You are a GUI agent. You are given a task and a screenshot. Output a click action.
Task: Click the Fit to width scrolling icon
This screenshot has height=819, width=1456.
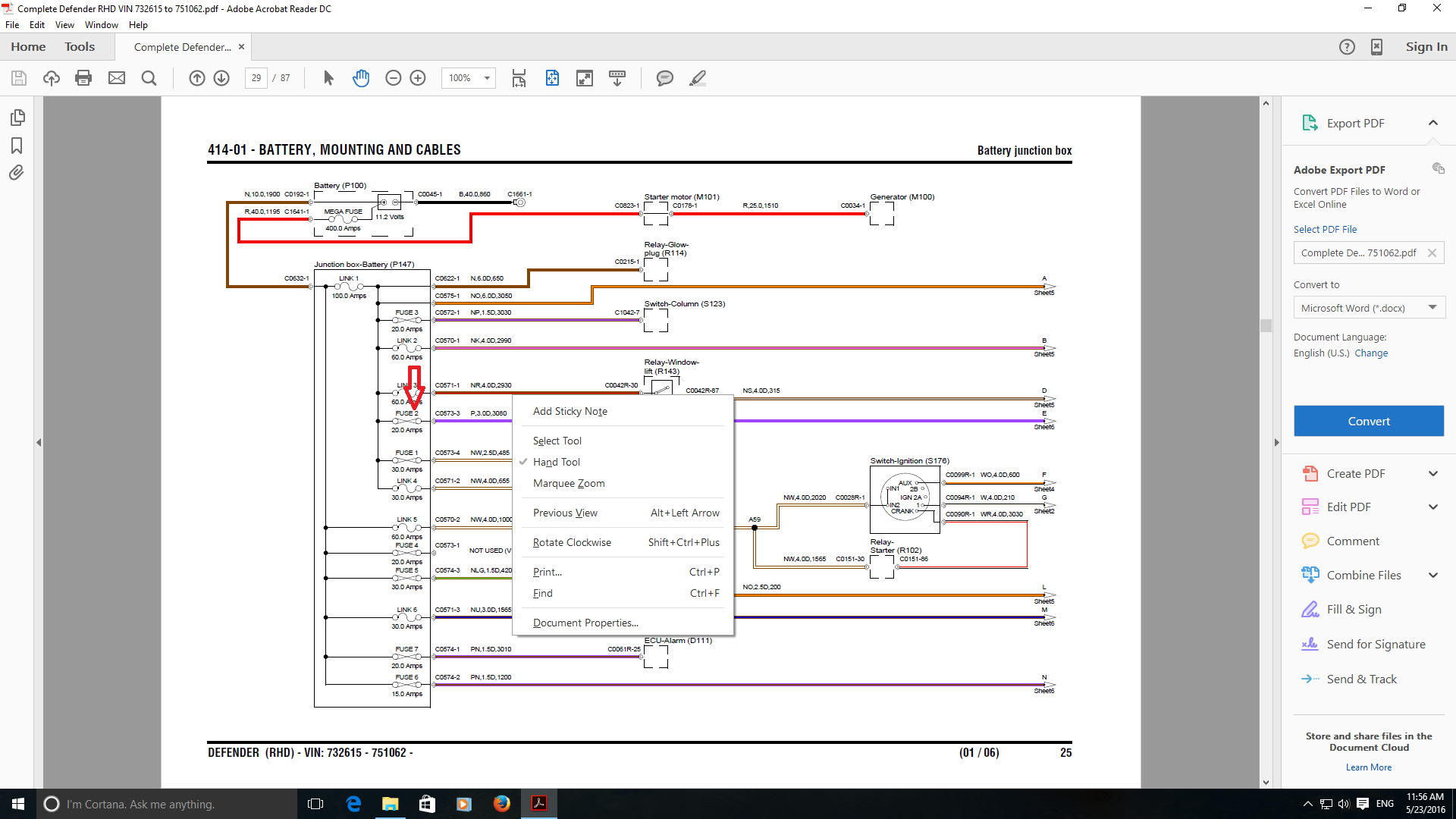(x=519, y=78)
